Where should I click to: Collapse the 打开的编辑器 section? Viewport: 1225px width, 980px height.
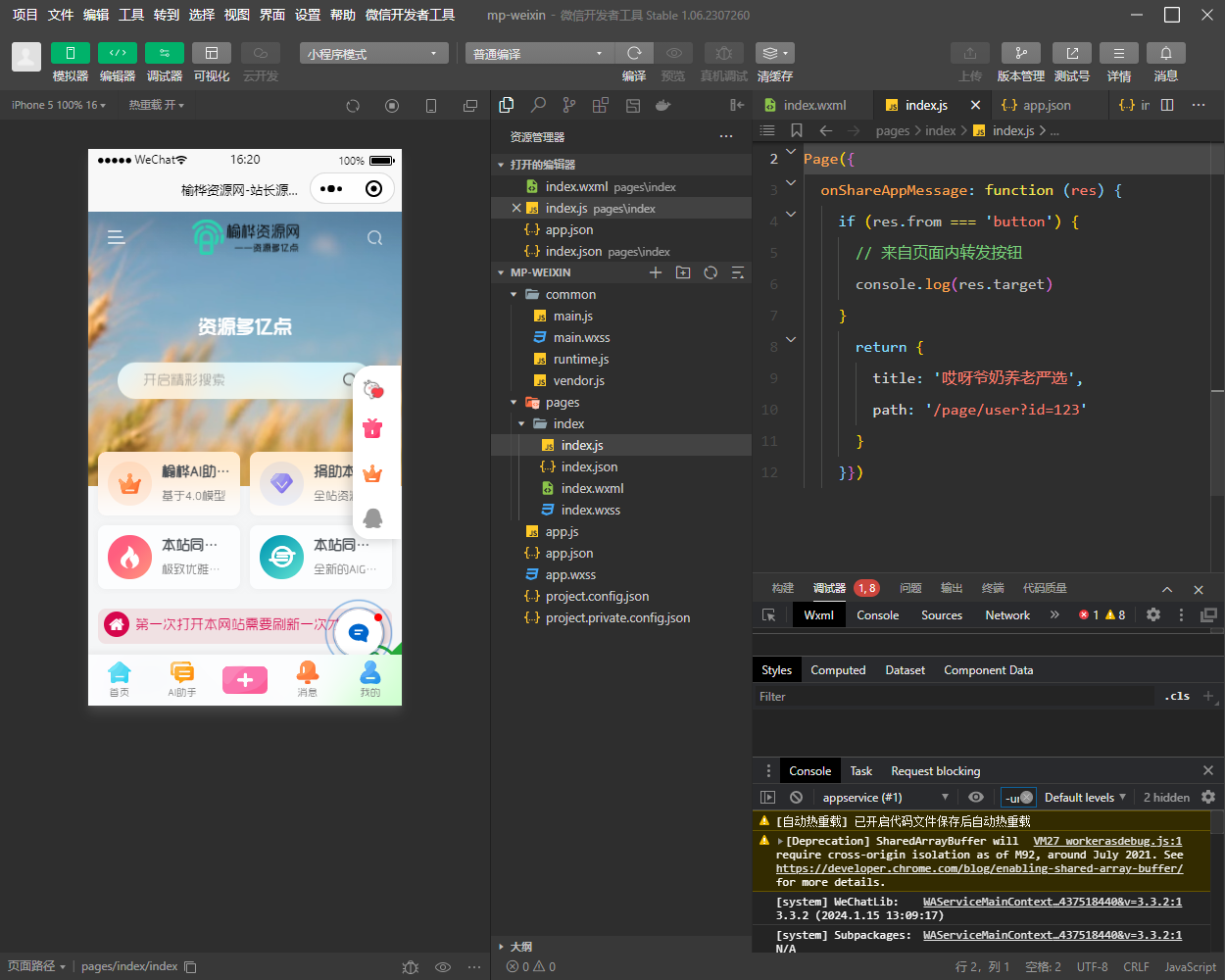(x=621, y=165)
